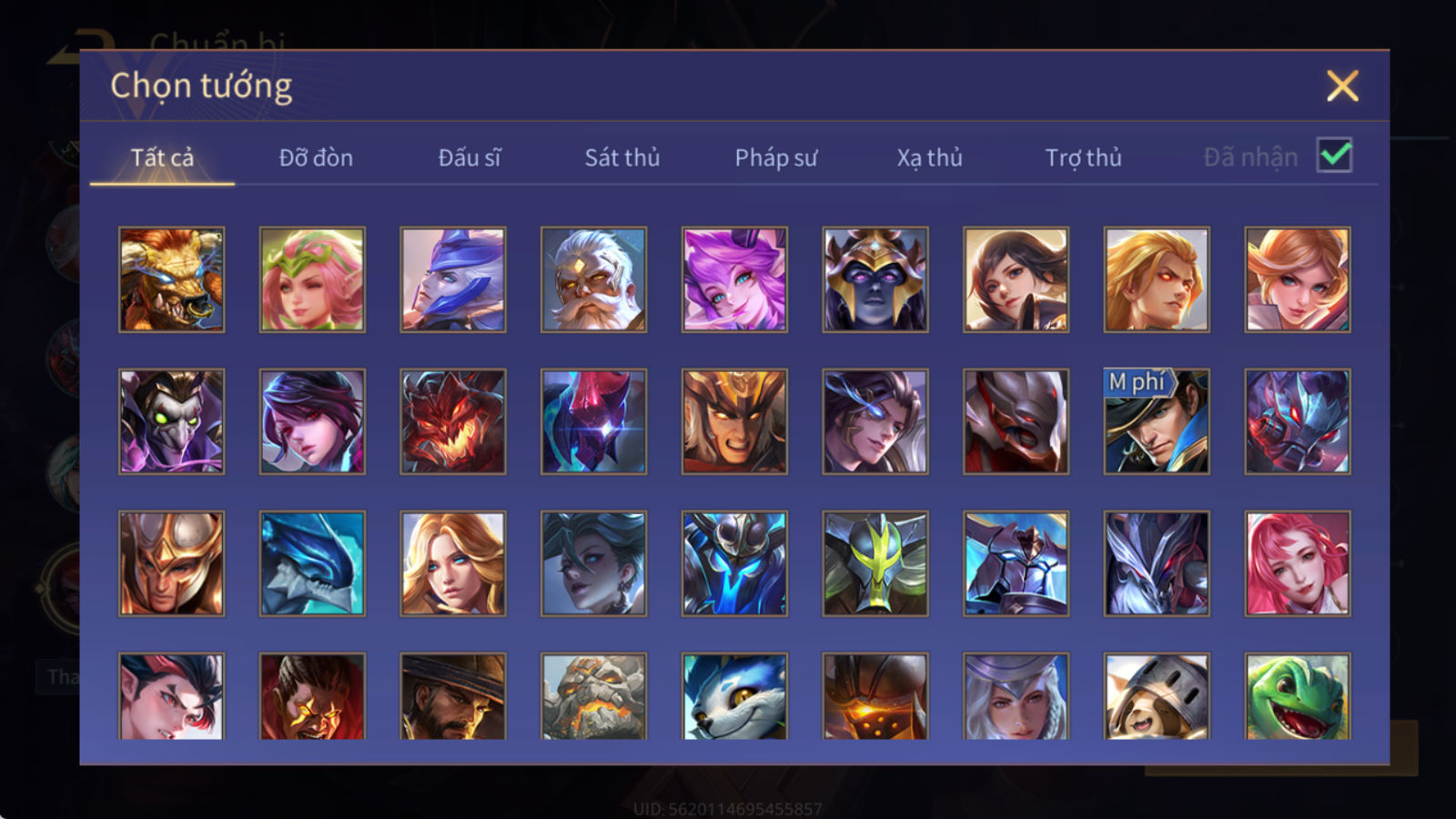Filter heroes by 'Xạ thủ' tab
1456x819 pixels.
click(x=929, y=157)
